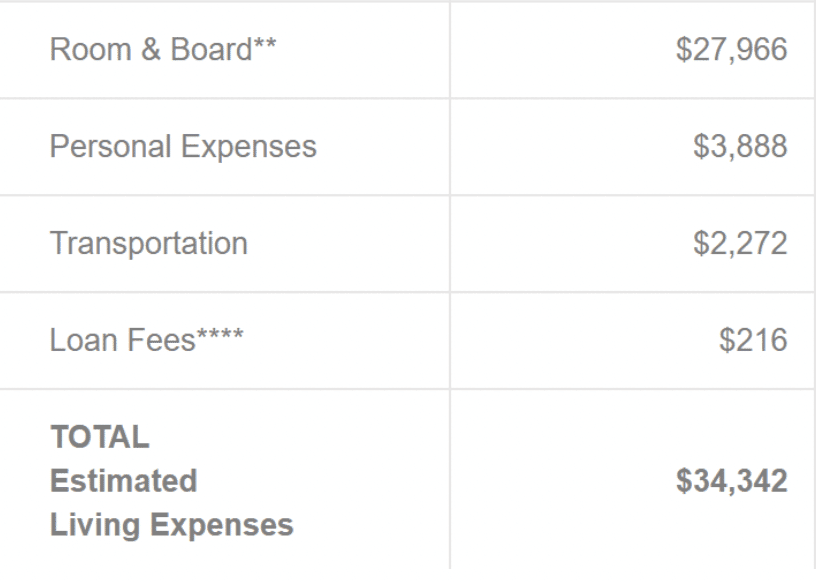Click the word Fees in Loan row

[x=161, y=340]
